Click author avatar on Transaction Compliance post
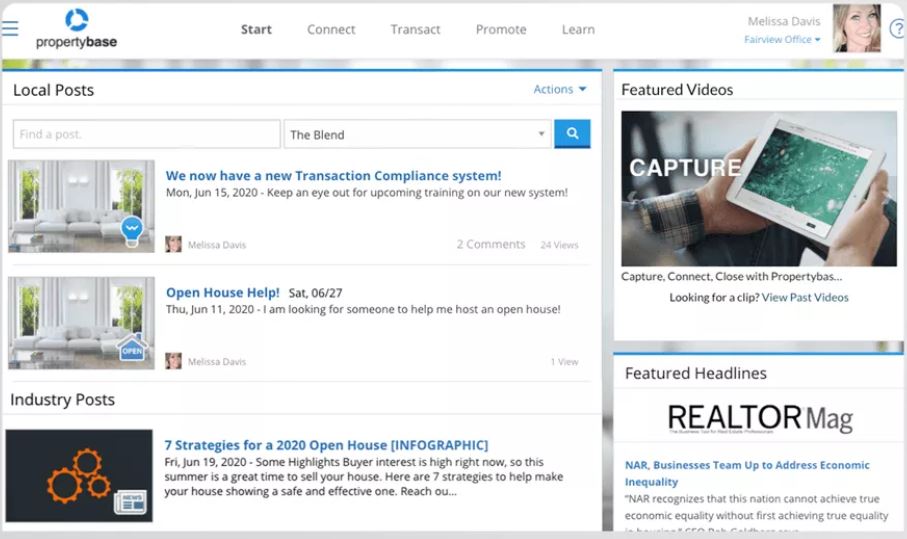This screenshot has height=539, width=907. (x=173, y=244)
